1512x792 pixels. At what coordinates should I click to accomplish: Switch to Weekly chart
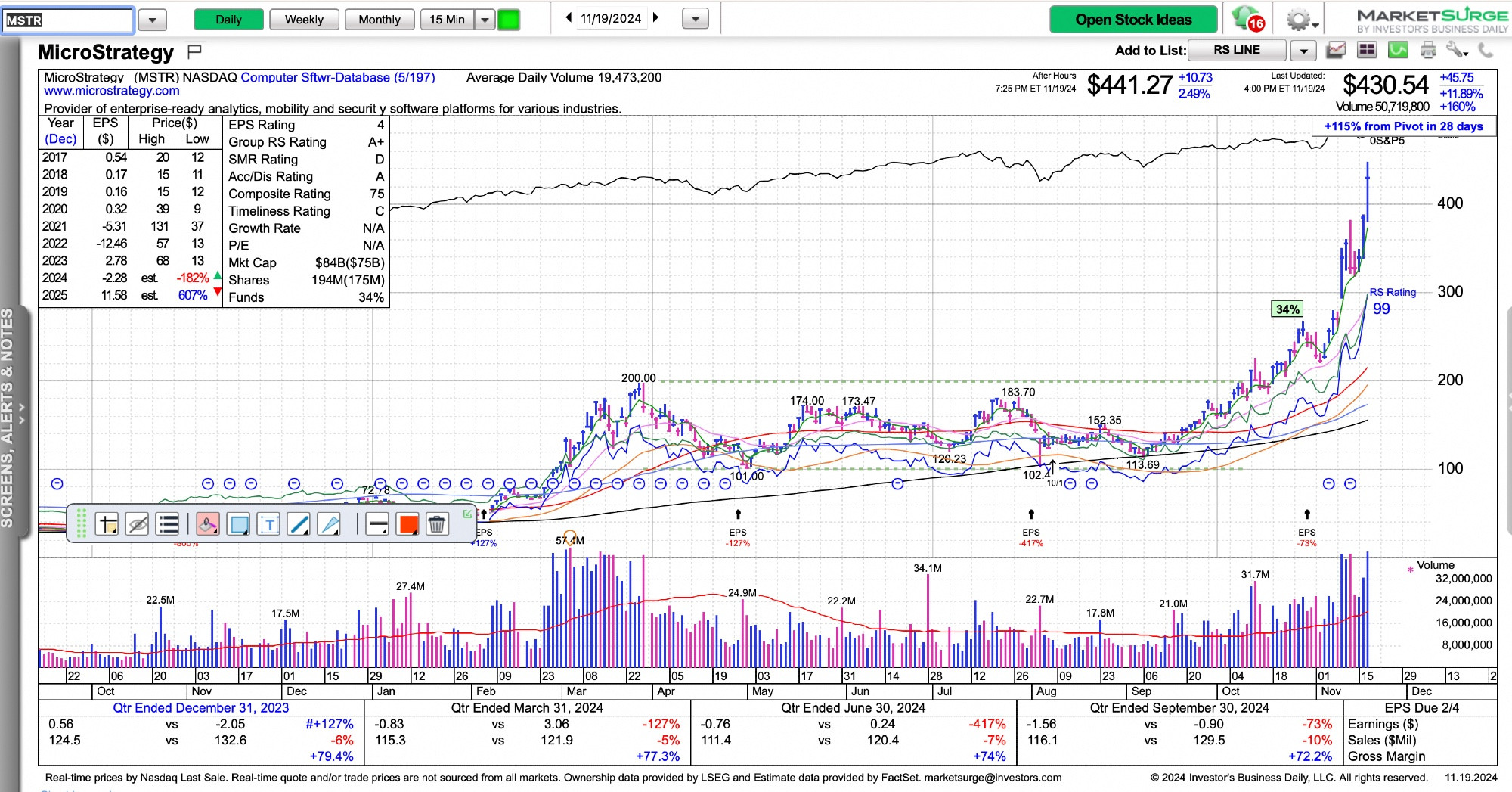tap(304, 20)
